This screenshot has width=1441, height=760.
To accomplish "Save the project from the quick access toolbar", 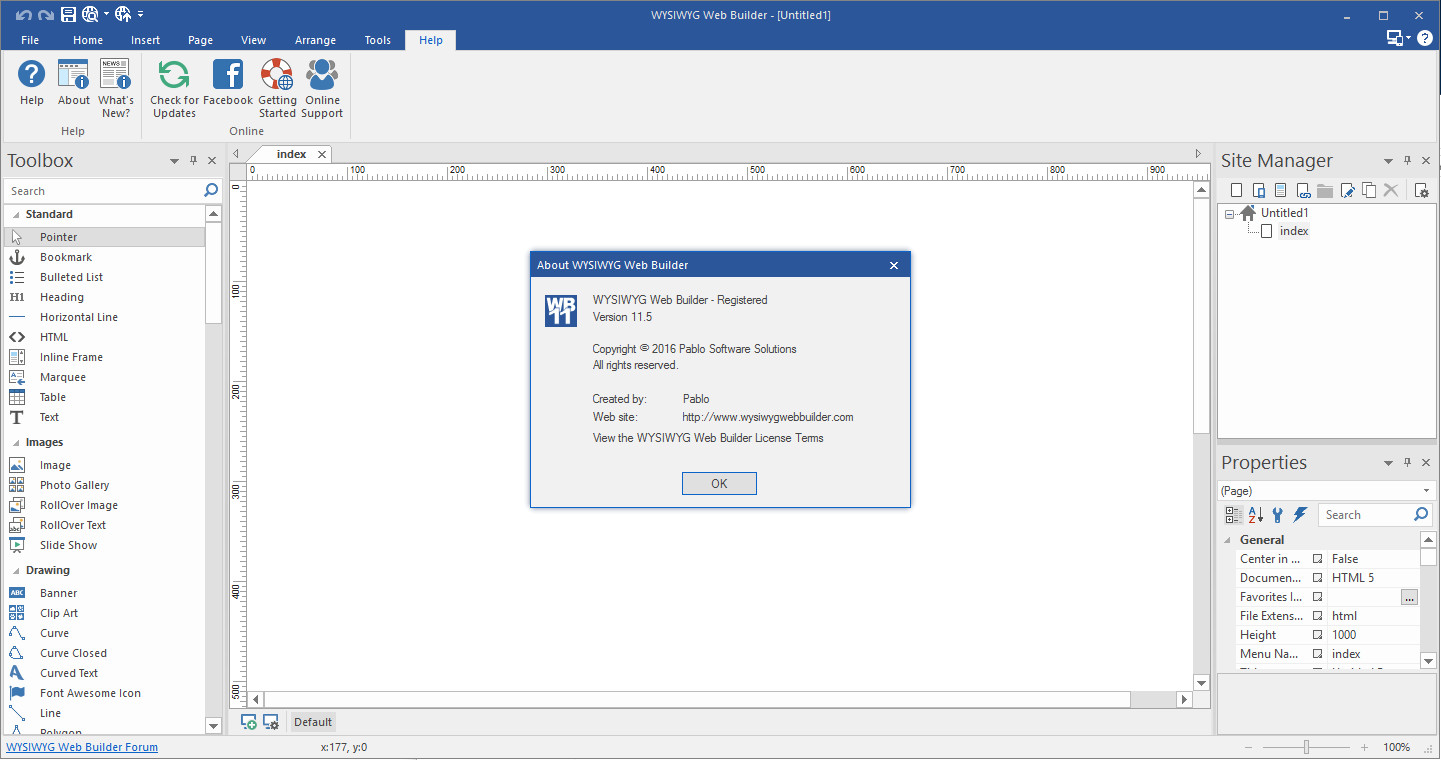I will [x=68, y=14].
